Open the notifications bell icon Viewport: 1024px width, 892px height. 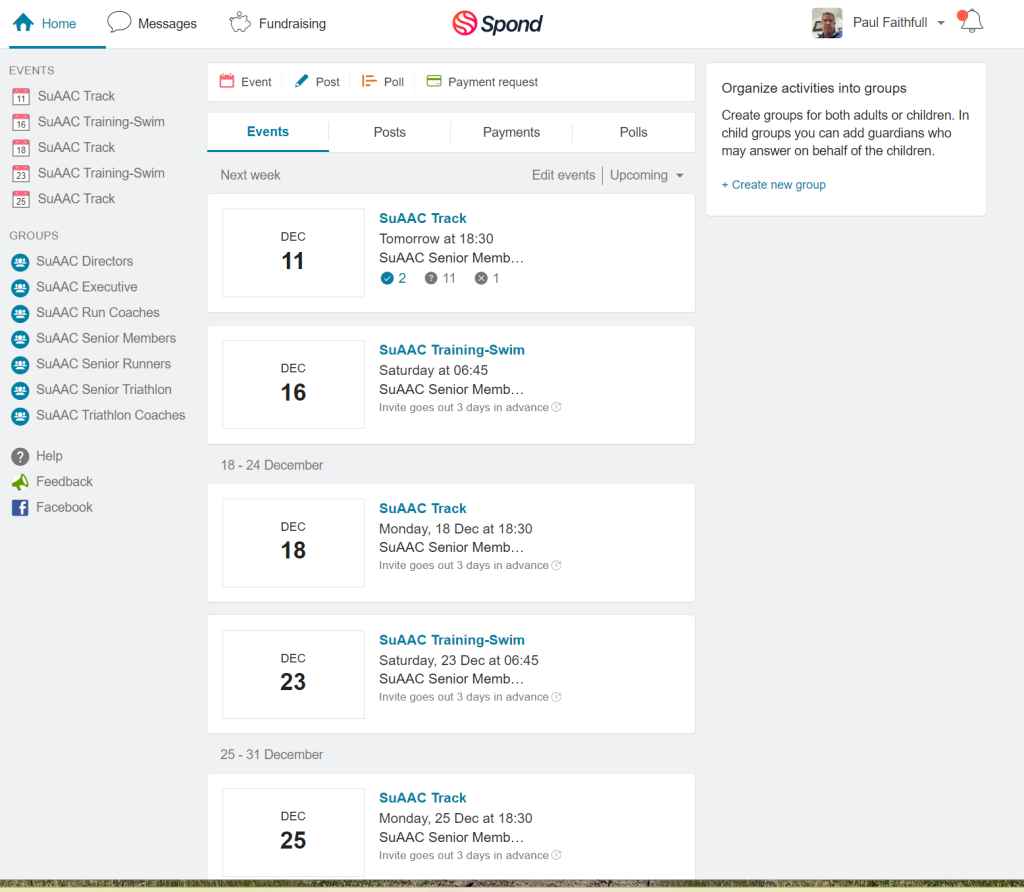pyautogui.click(x=971, y=22)
